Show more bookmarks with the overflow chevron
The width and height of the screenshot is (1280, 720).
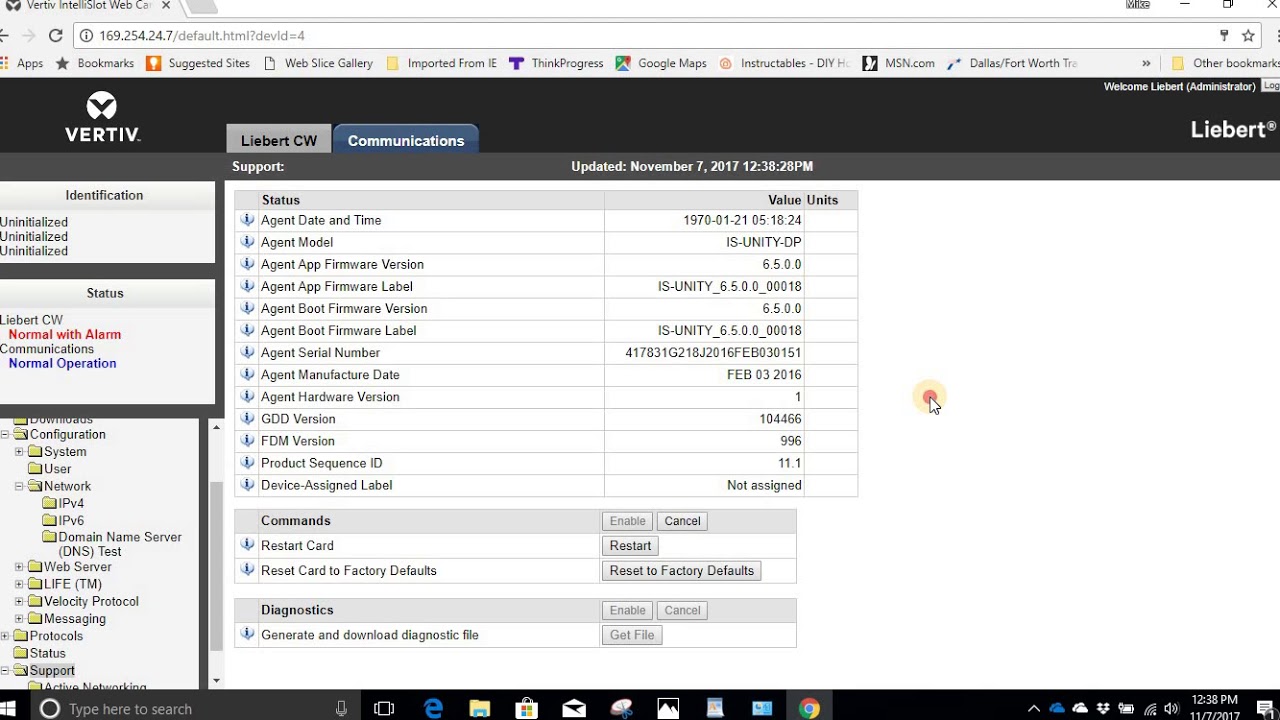pos(1146,63)
